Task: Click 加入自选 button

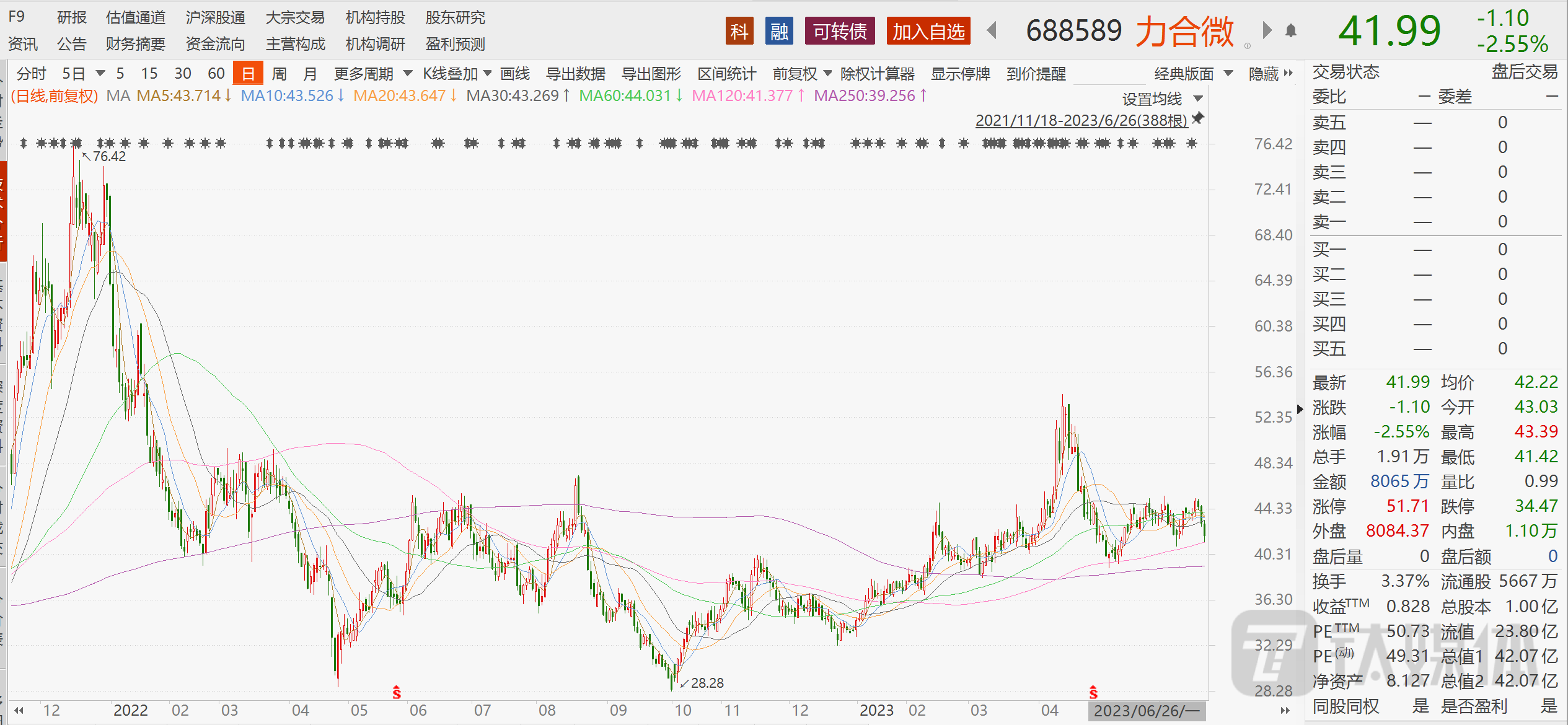Action: coord(928,31)
